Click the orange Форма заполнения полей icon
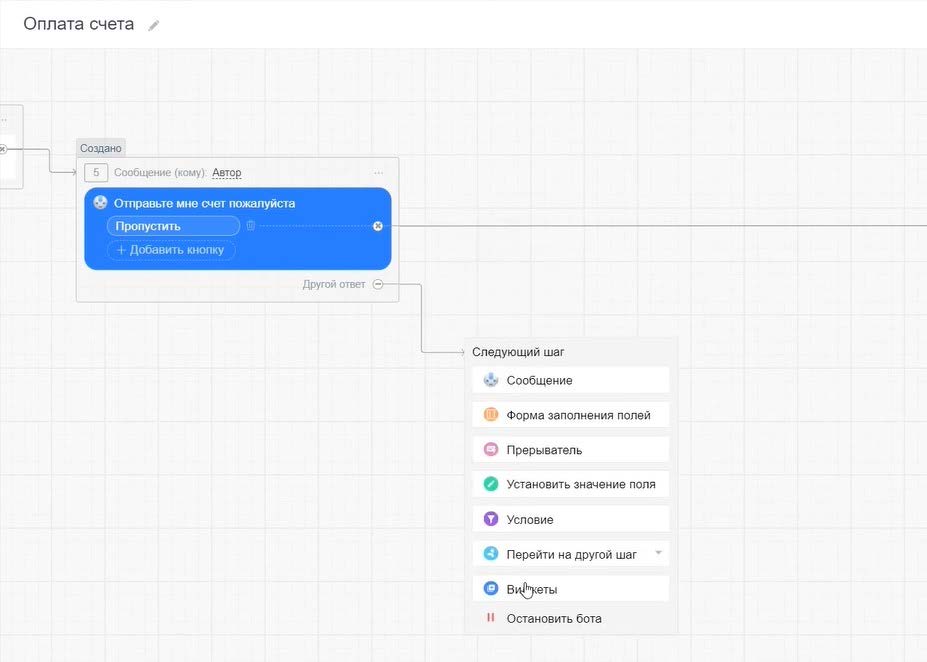 [x=490, y=415]
